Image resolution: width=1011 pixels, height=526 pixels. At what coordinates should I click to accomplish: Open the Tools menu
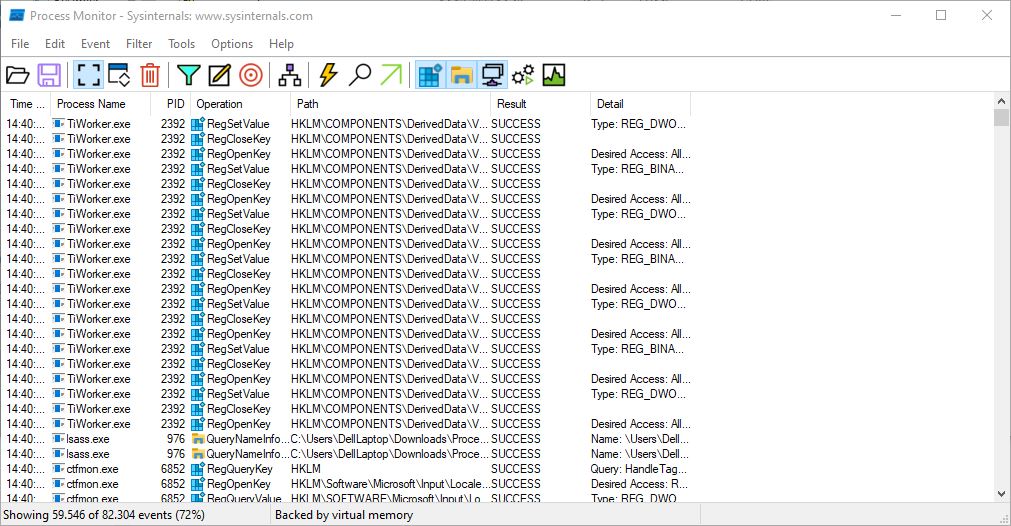181,44
